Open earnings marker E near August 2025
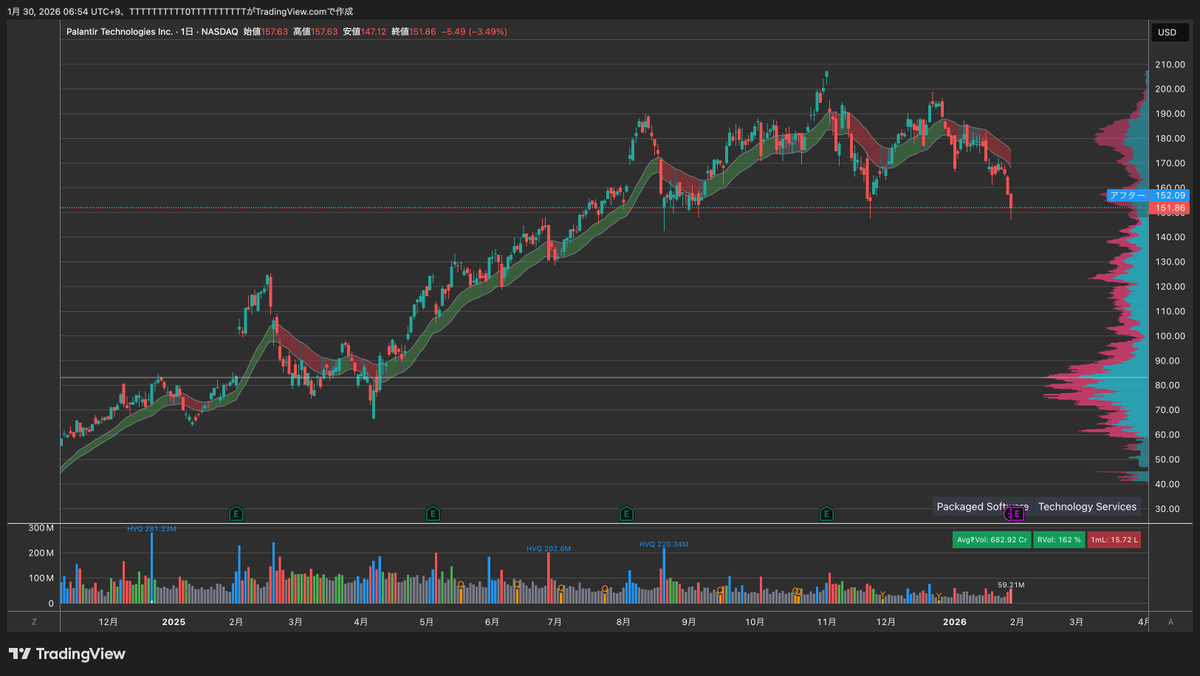 click(x=625, y=514)
